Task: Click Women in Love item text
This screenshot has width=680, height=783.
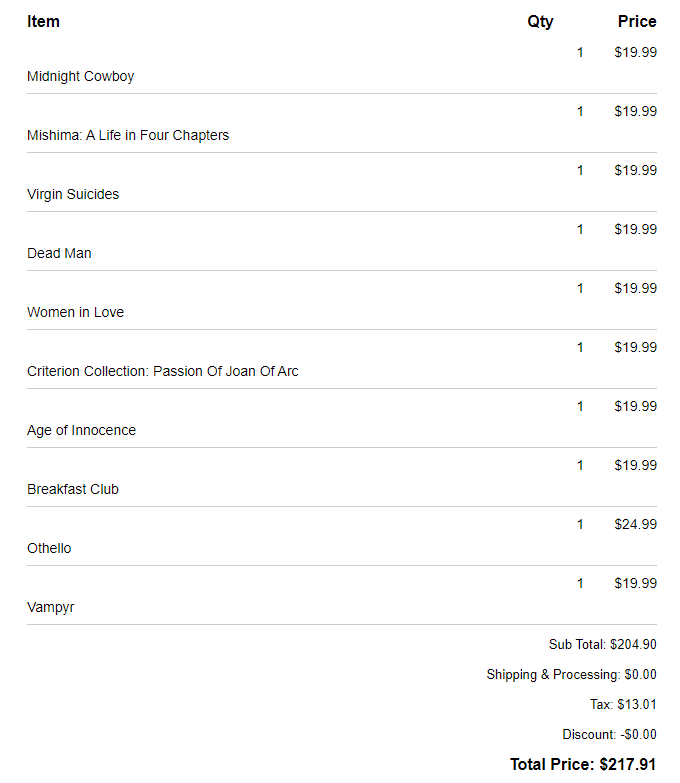Action: pyautogui.click(x=75, y=312)
